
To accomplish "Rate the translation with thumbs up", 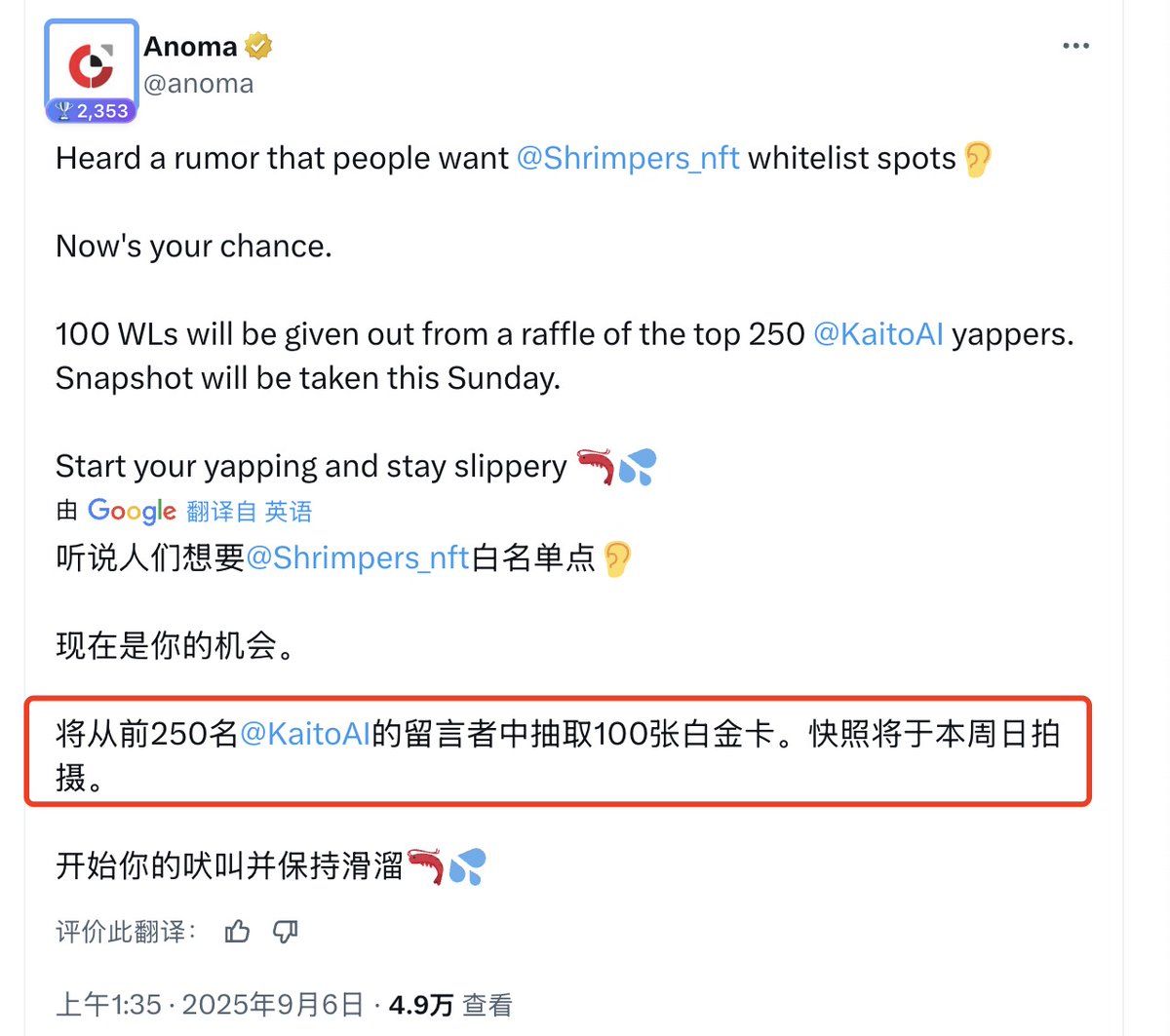I will [x=237, y=932].
